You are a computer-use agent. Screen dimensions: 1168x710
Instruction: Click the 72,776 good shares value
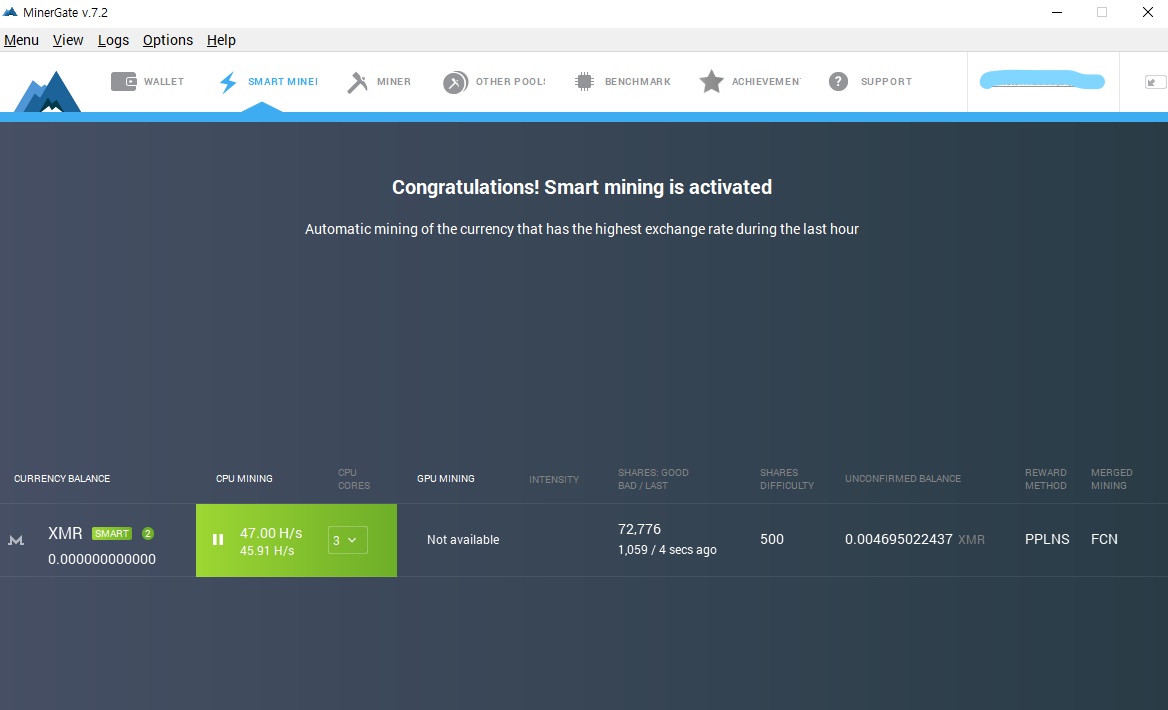click(639, 529)
